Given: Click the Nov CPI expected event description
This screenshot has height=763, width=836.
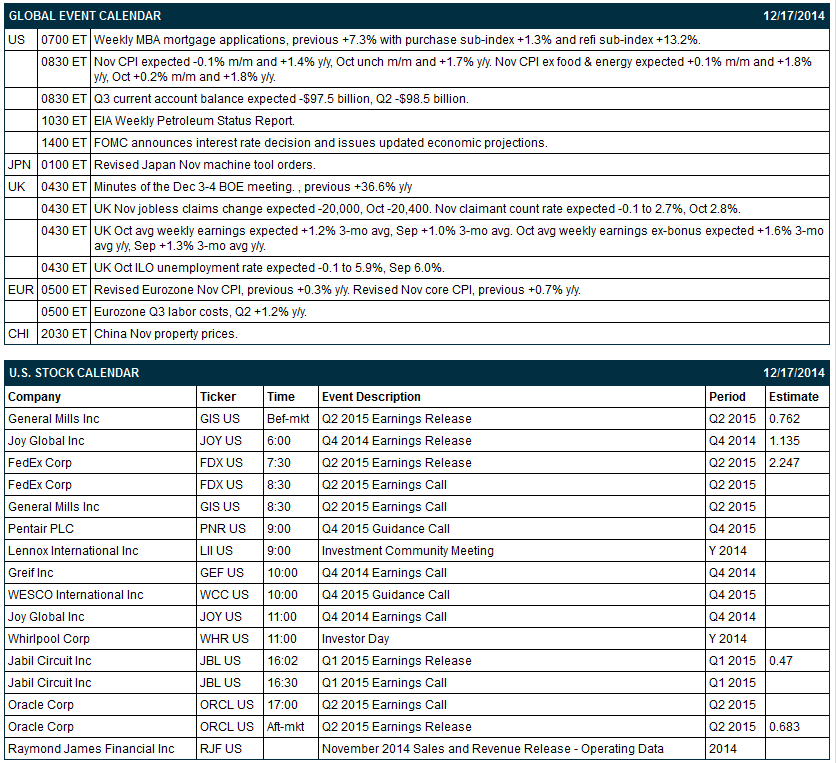Looking at the screenshot, I should pos(453,69).
